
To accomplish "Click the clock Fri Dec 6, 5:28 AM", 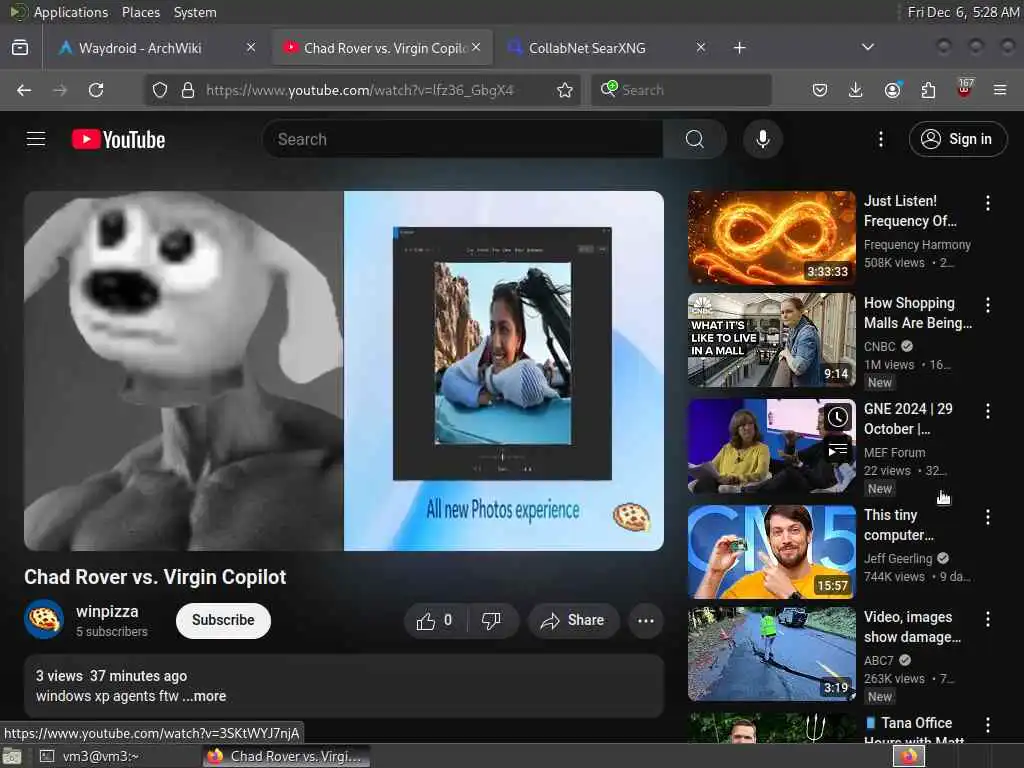I will point(962,12).
